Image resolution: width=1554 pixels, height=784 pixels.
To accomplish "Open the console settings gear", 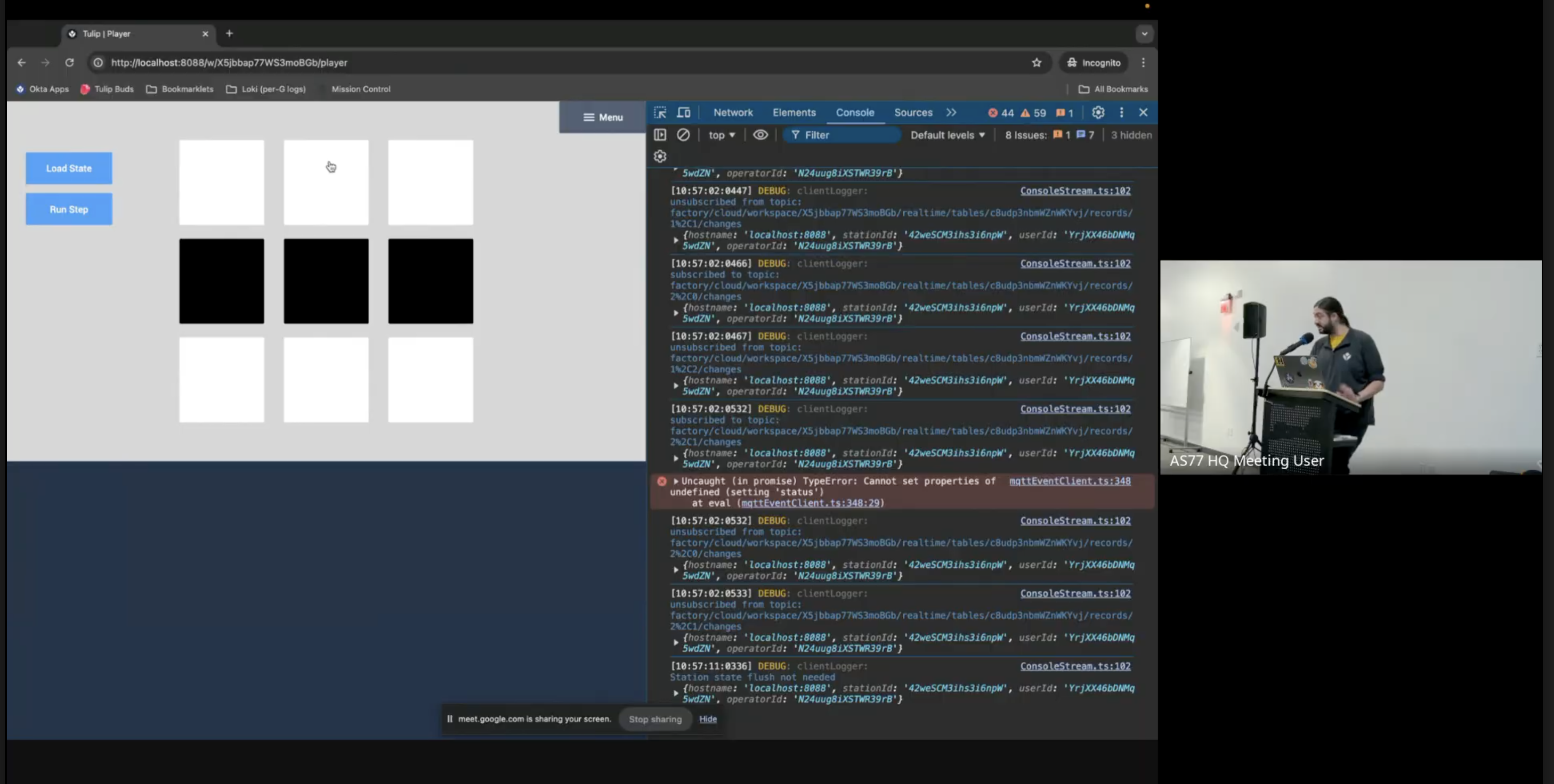I will click(x=659, y=156).
